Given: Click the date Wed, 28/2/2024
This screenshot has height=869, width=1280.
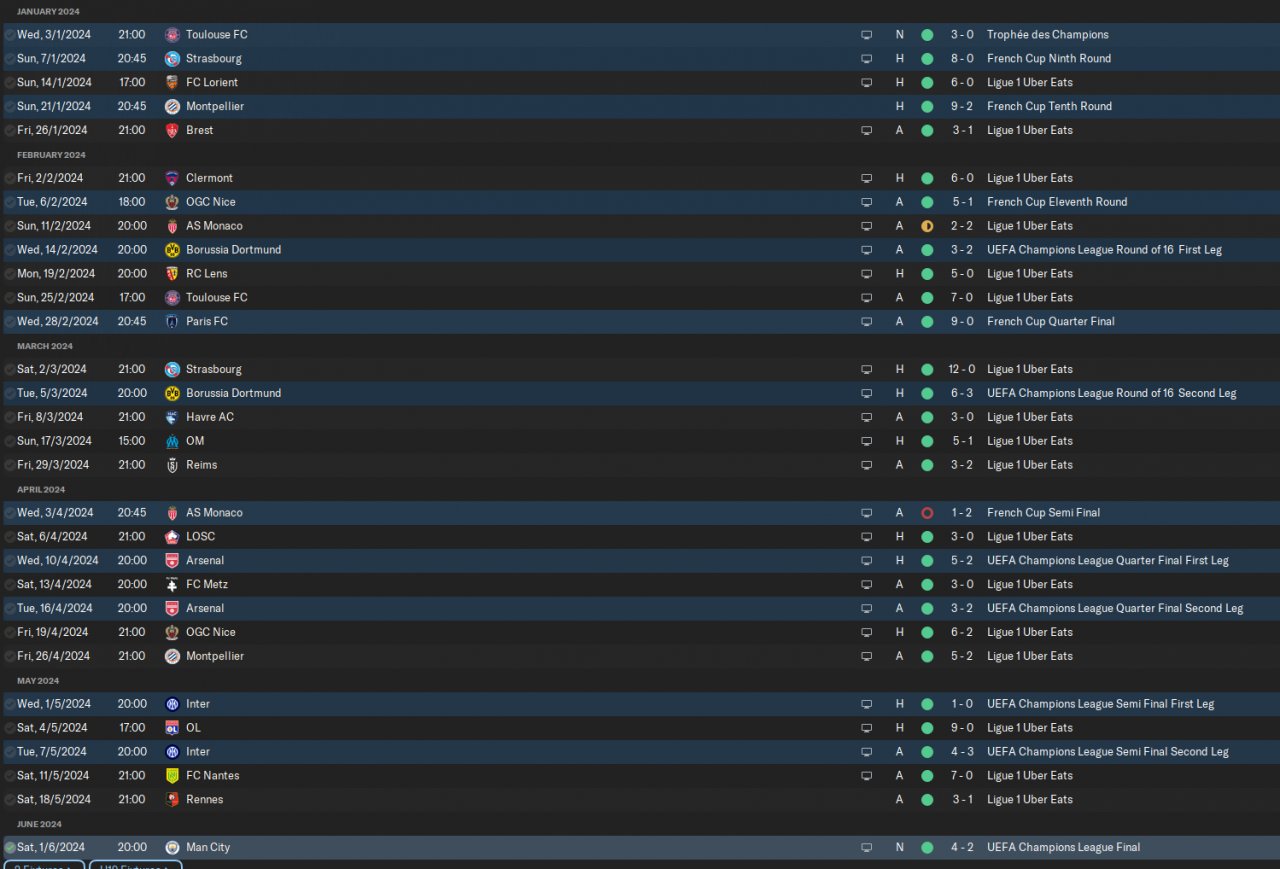Looking at the screenshot, I should (x=58, y=322).
